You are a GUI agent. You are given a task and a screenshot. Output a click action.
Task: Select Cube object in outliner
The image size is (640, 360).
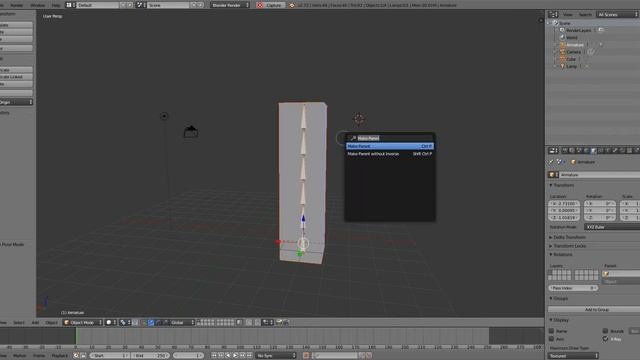(571, 59)
